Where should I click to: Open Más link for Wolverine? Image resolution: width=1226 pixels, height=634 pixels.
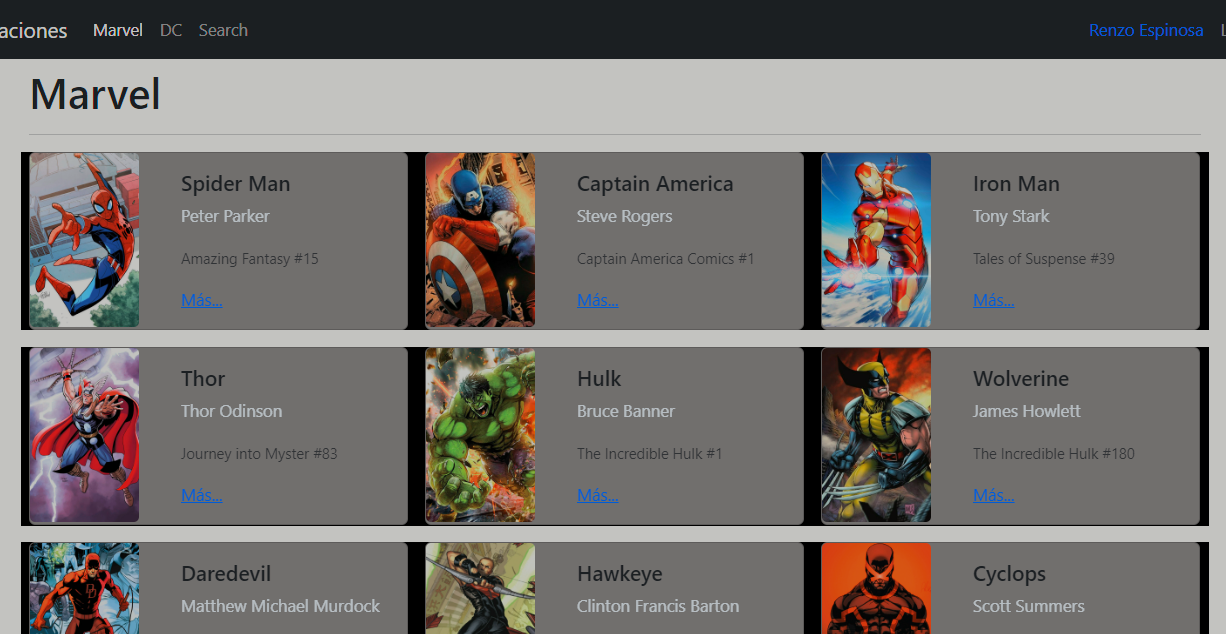coord(994,495)
